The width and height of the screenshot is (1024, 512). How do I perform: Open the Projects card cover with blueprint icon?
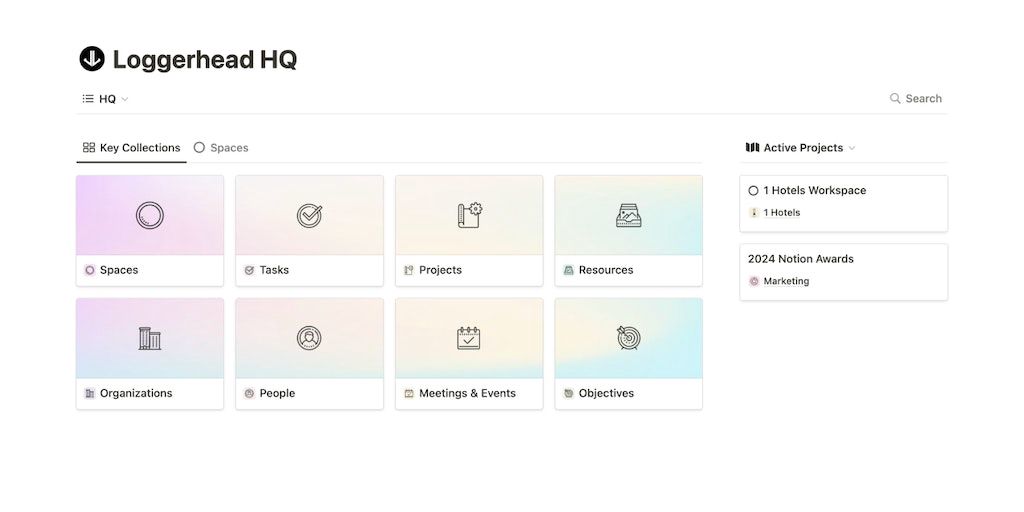pyautogui.click(x=469, y=215)
